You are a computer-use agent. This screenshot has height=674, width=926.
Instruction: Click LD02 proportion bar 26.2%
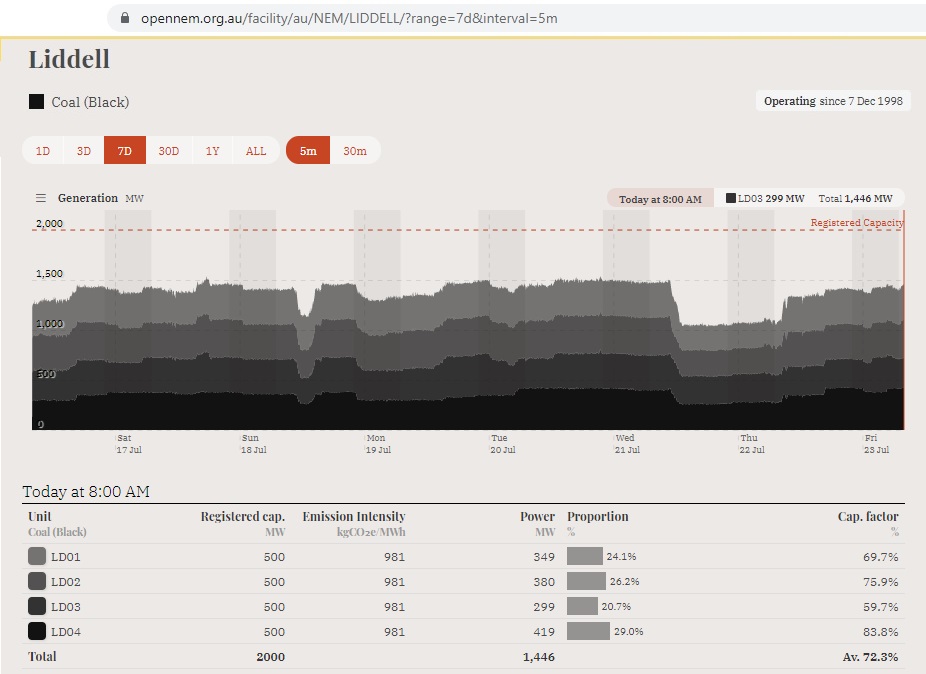pos(586,581)
